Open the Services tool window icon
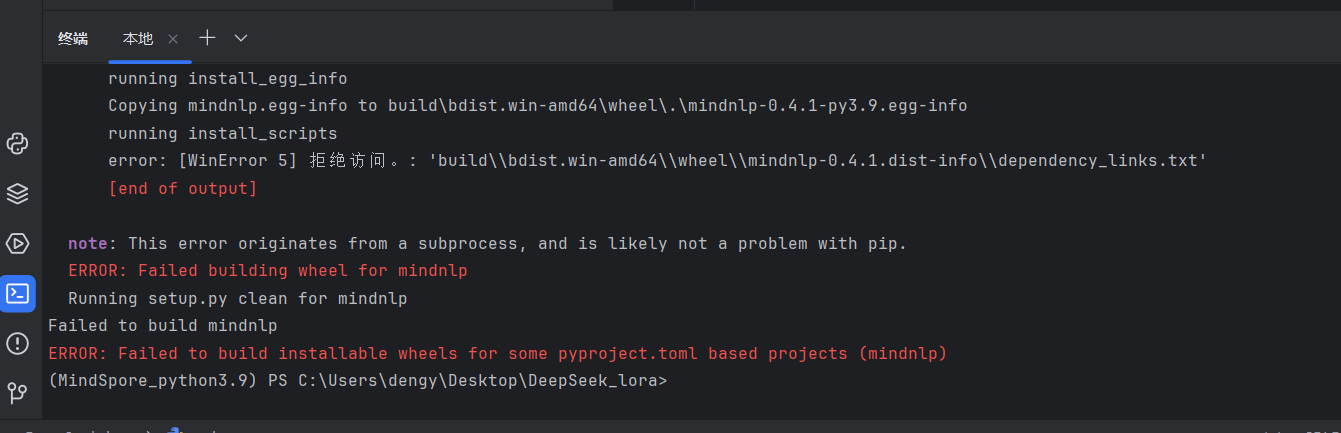The width and height of the screenshot is (1341, 433). (x=17, y=243)
